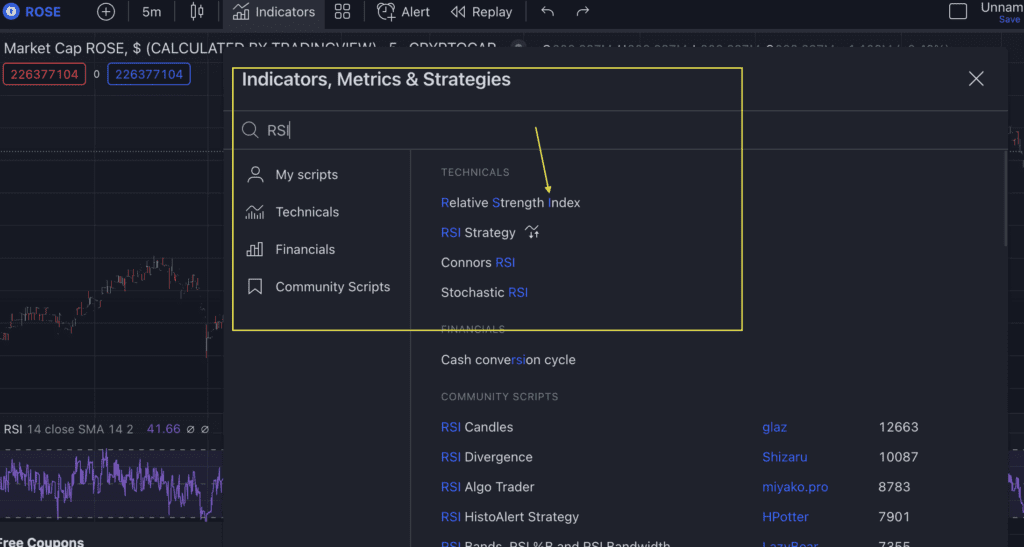Click the dialog results scrollbar
1024x547 pixels.
1004,199
